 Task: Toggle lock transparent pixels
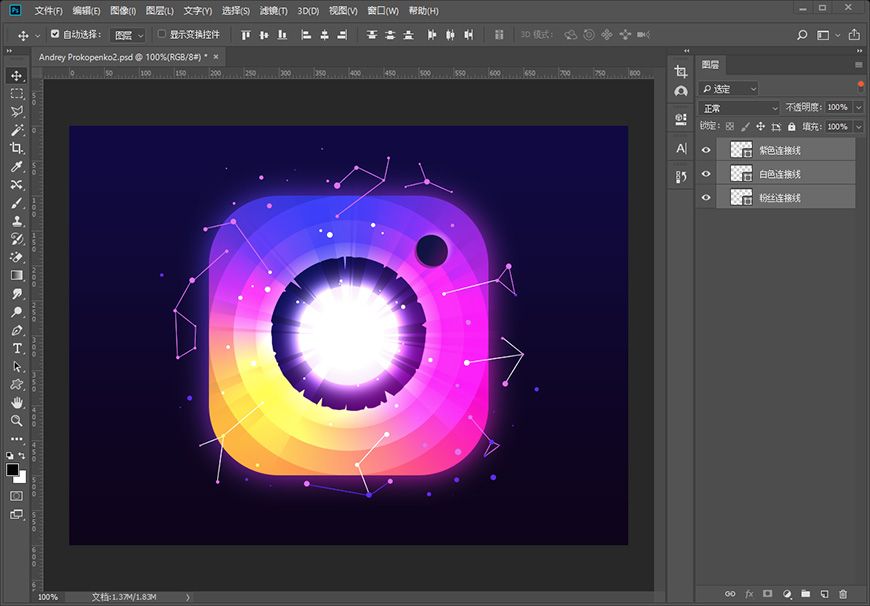[730, 127]
